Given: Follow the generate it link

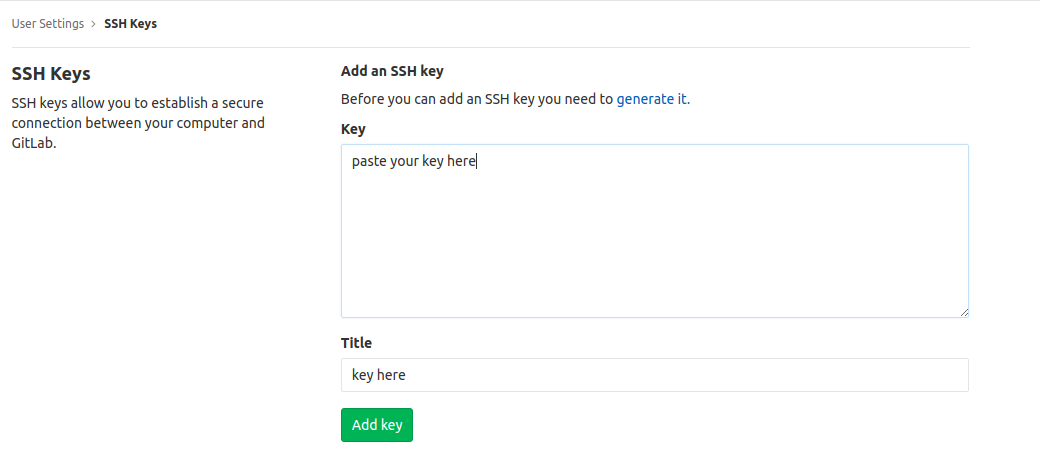Looking at the screenshot, I should coord(653,100).
